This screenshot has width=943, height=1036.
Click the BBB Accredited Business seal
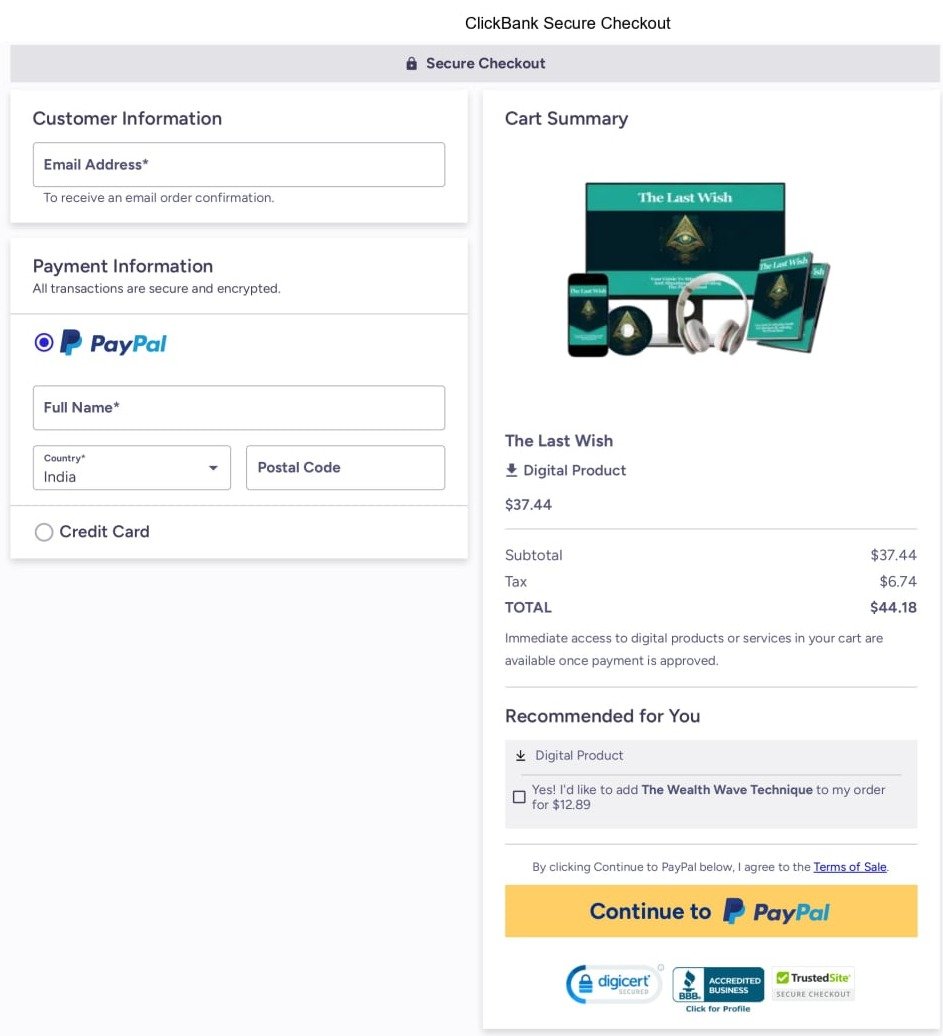click(x=717, y=983)
